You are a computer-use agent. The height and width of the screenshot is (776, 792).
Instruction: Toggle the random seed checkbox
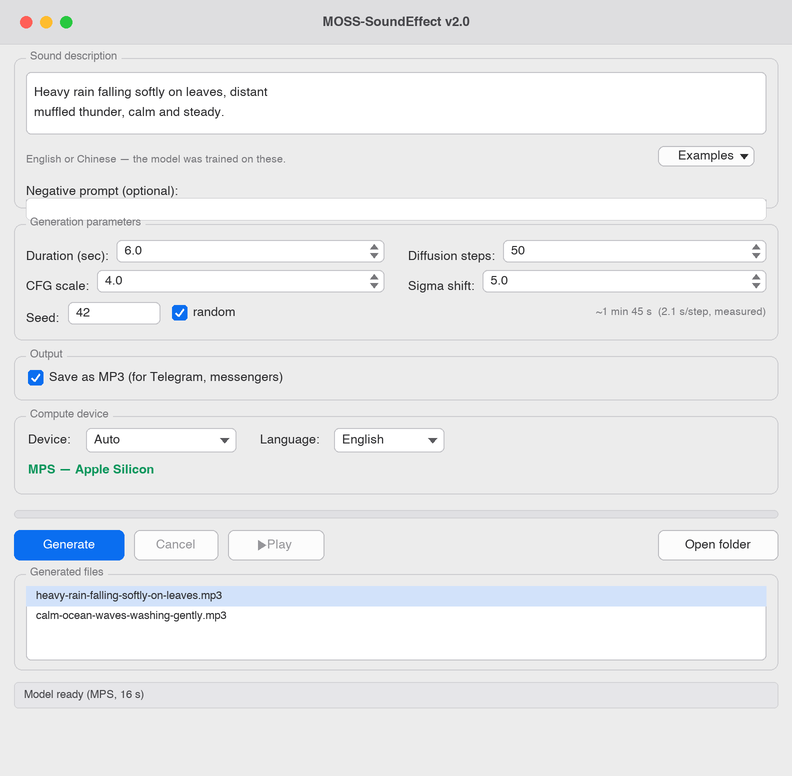click(x=180, y=313)
